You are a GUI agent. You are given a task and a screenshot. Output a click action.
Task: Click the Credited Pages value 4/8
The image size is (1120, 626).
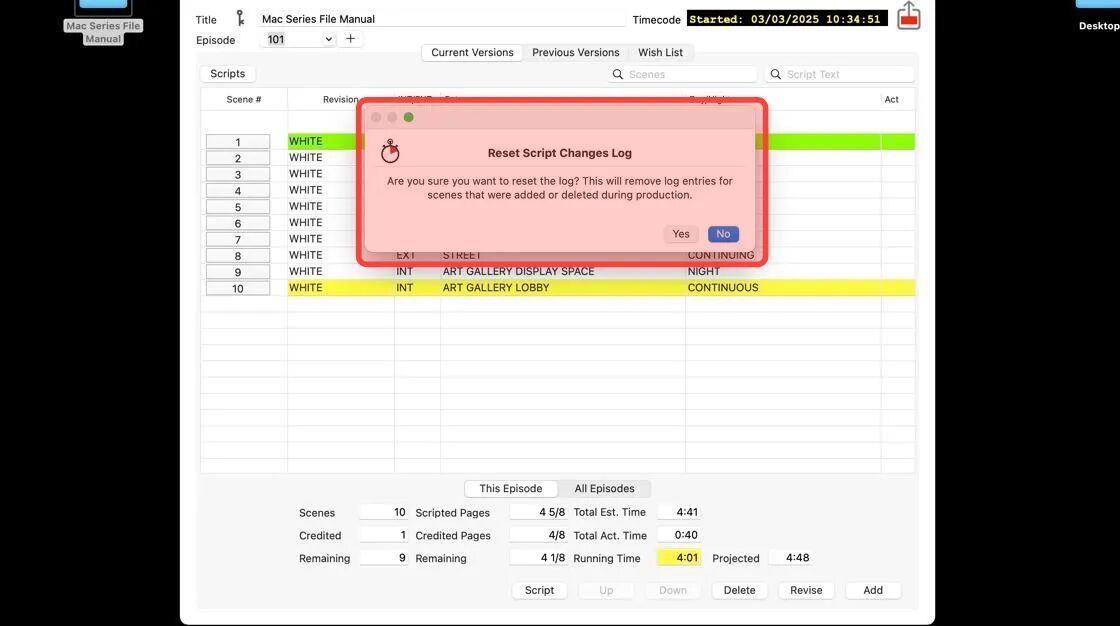(x=539, y=535)
